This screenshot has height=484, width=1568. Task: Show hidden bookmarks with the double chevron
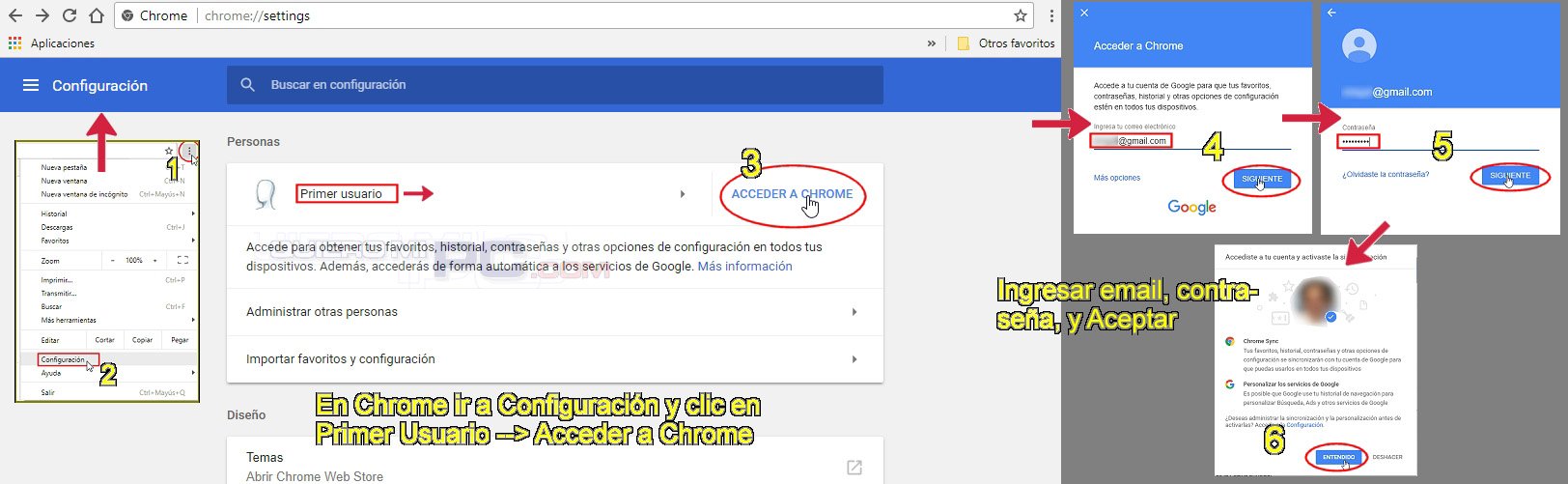(x=931, y=43)
